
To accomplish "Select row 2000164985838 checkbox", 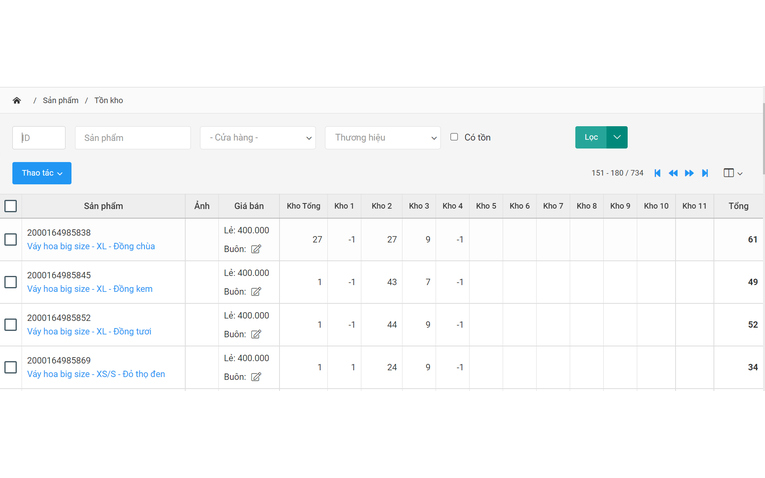I will click(x=10, y=239).
